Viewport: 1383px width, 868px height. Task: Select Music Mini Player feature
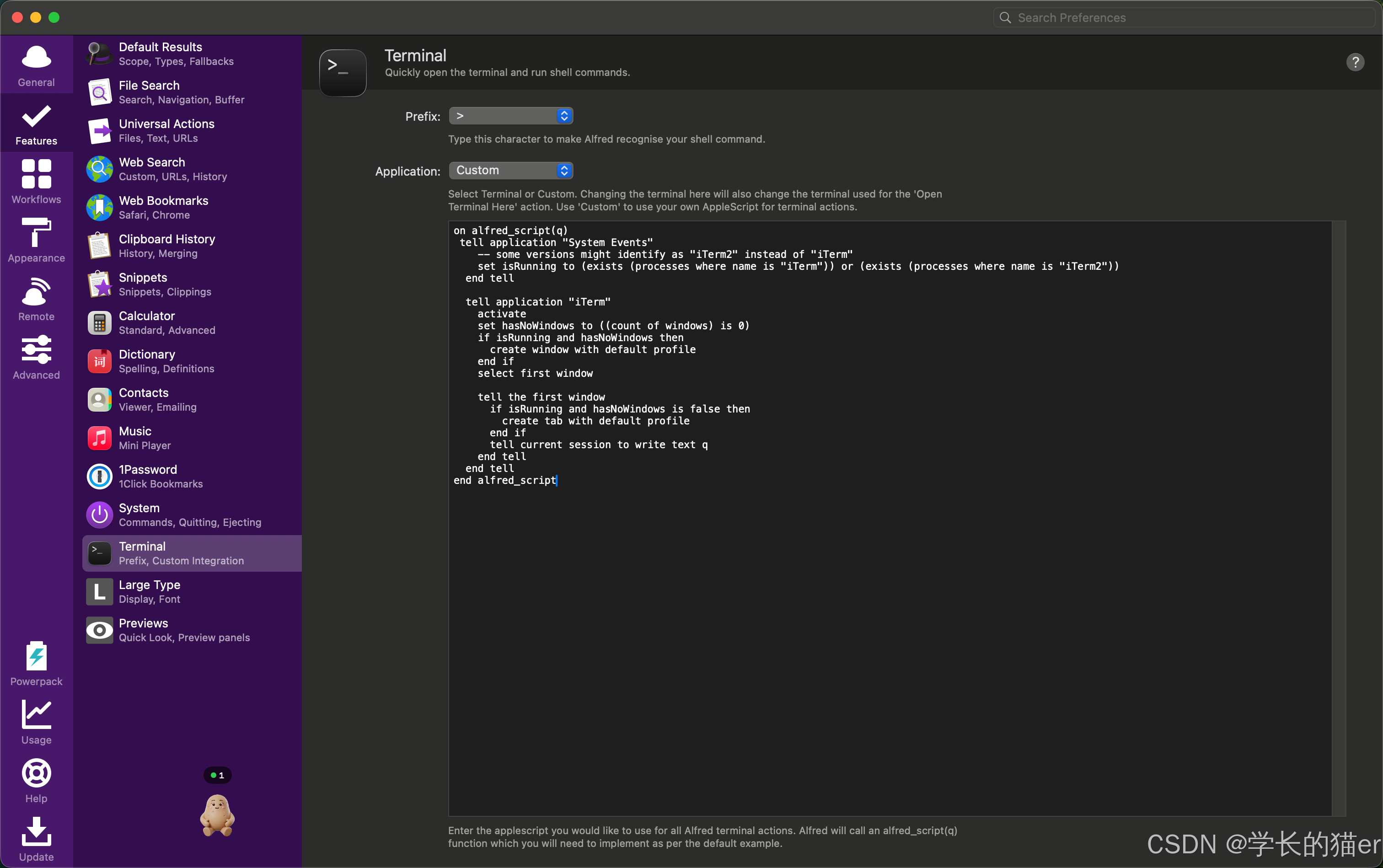193,439
